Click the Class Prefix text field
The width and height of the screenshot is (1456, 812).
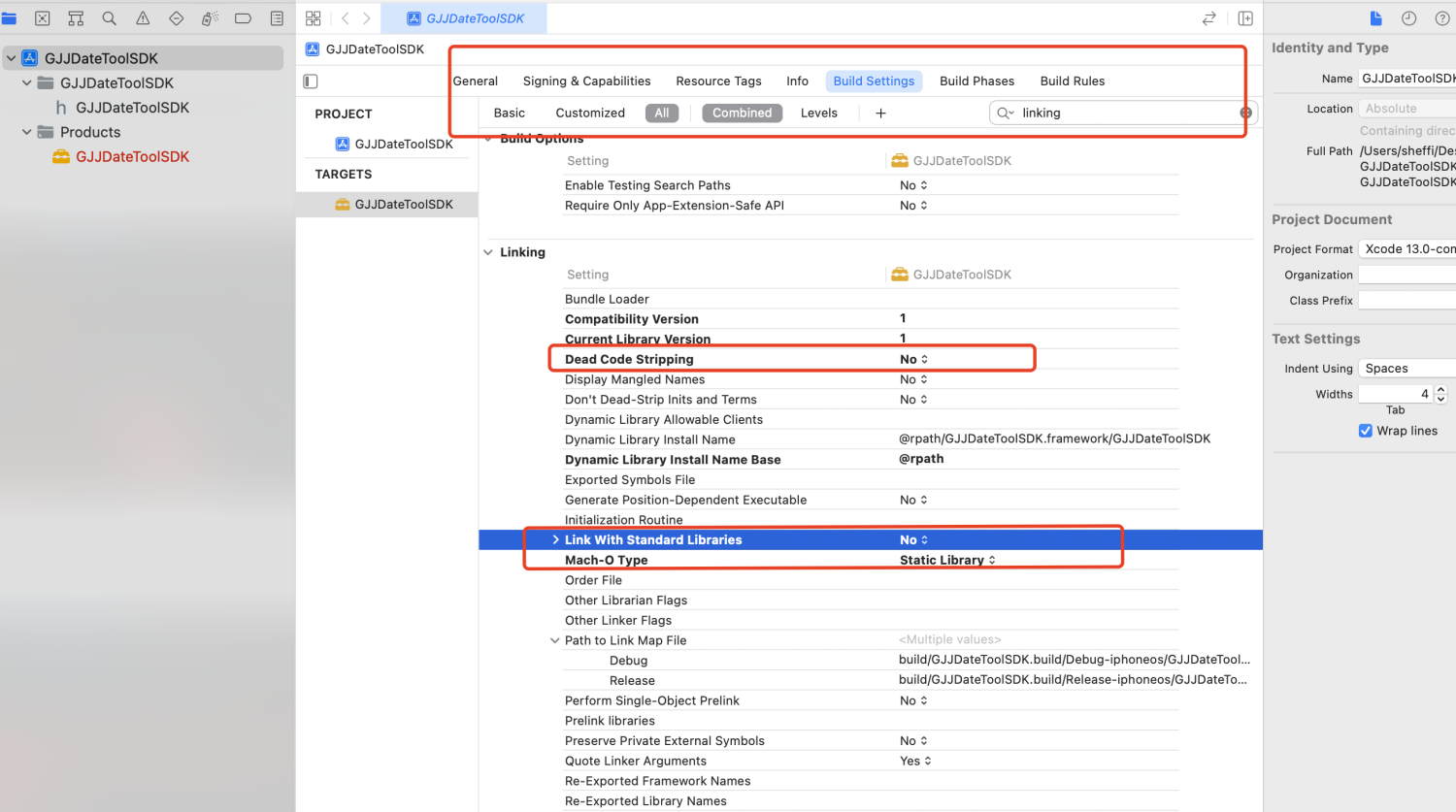click(1406, 301)
